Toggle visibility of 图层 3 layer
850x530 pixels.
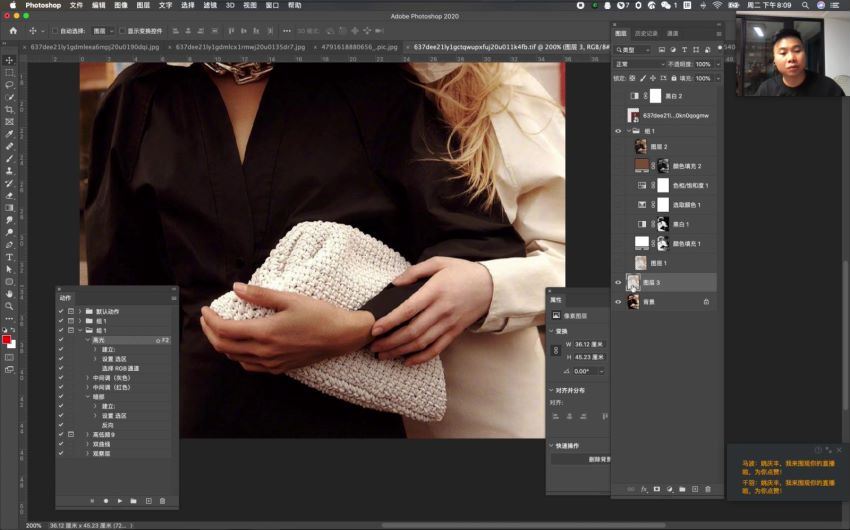pos(618,282)
